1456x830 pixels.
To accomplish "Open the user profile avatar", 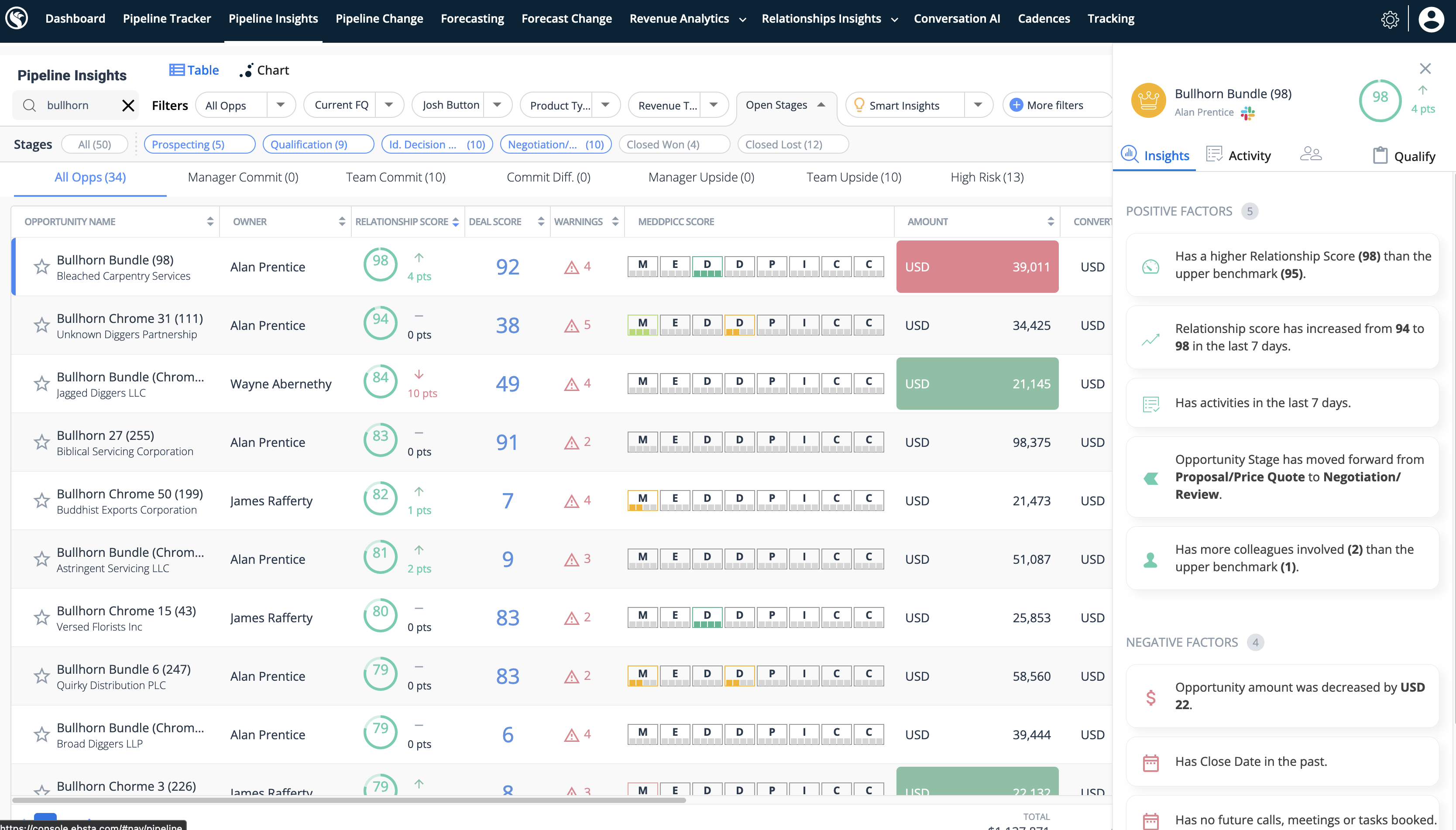I will pos(1431,19).
